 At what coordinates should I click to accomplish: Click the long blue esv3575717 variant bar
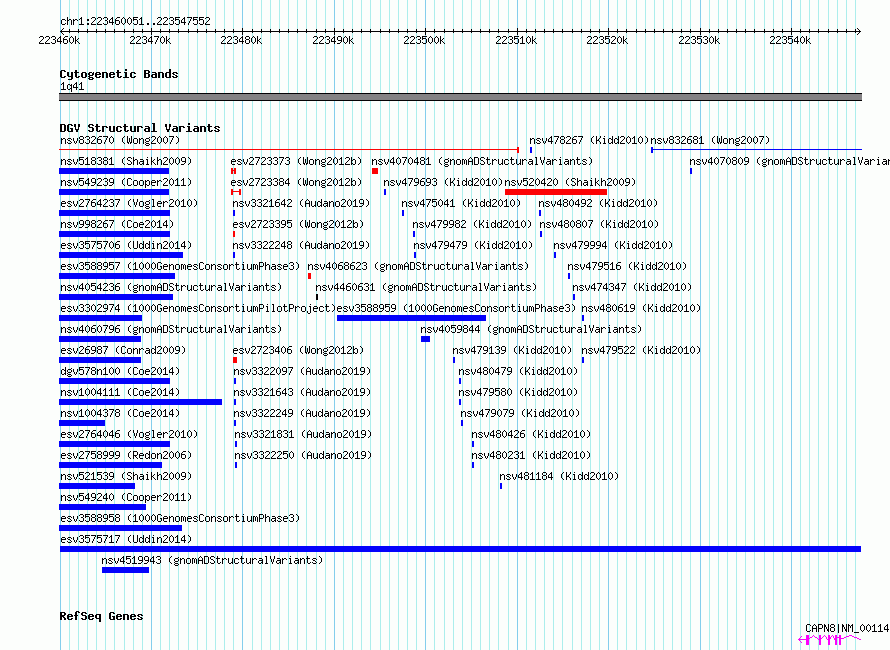tap(460, 549)
